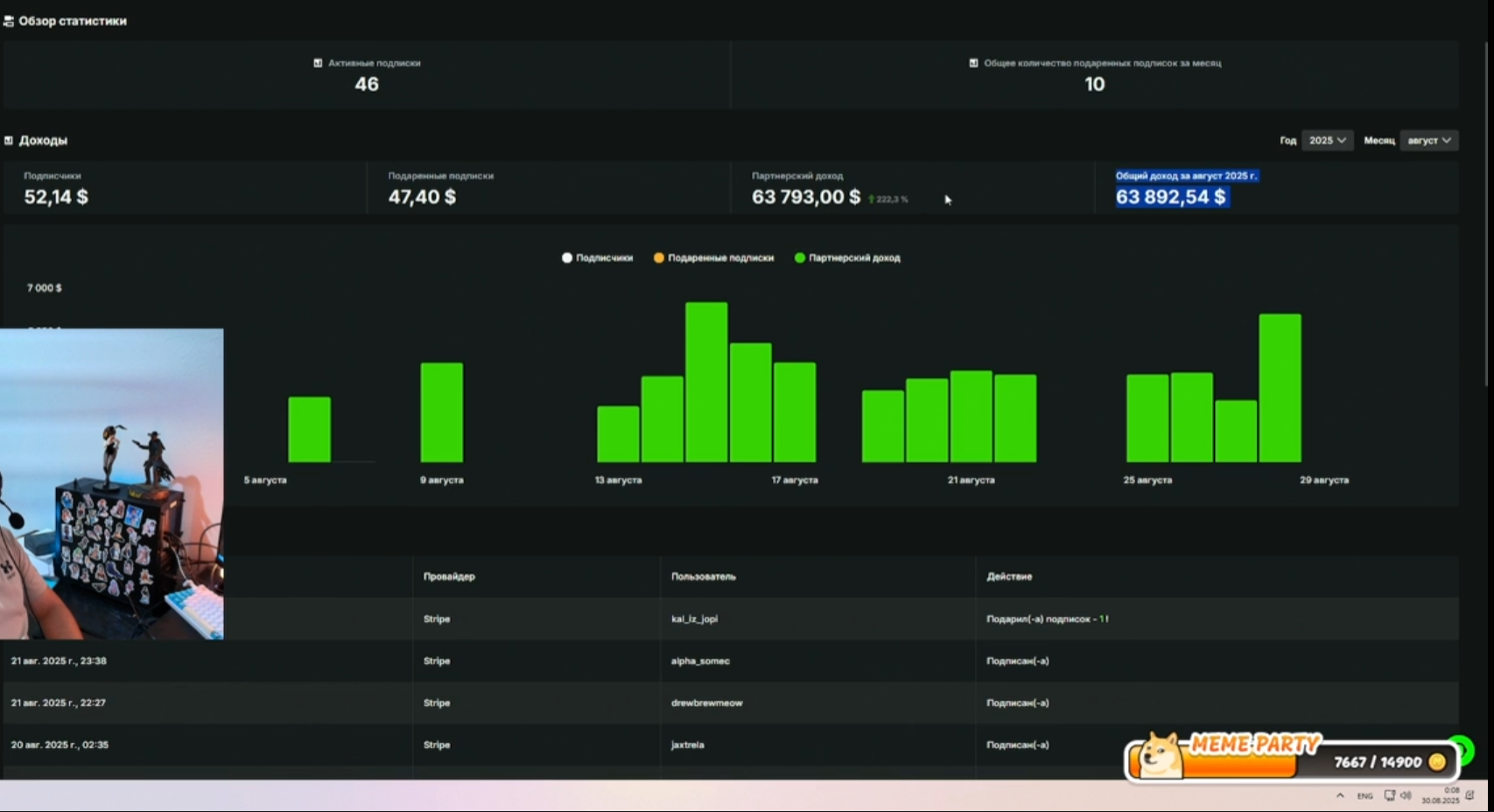Click the Партнерский доход value 63 793,00 $
The image size is (1494, 812).
806,197
